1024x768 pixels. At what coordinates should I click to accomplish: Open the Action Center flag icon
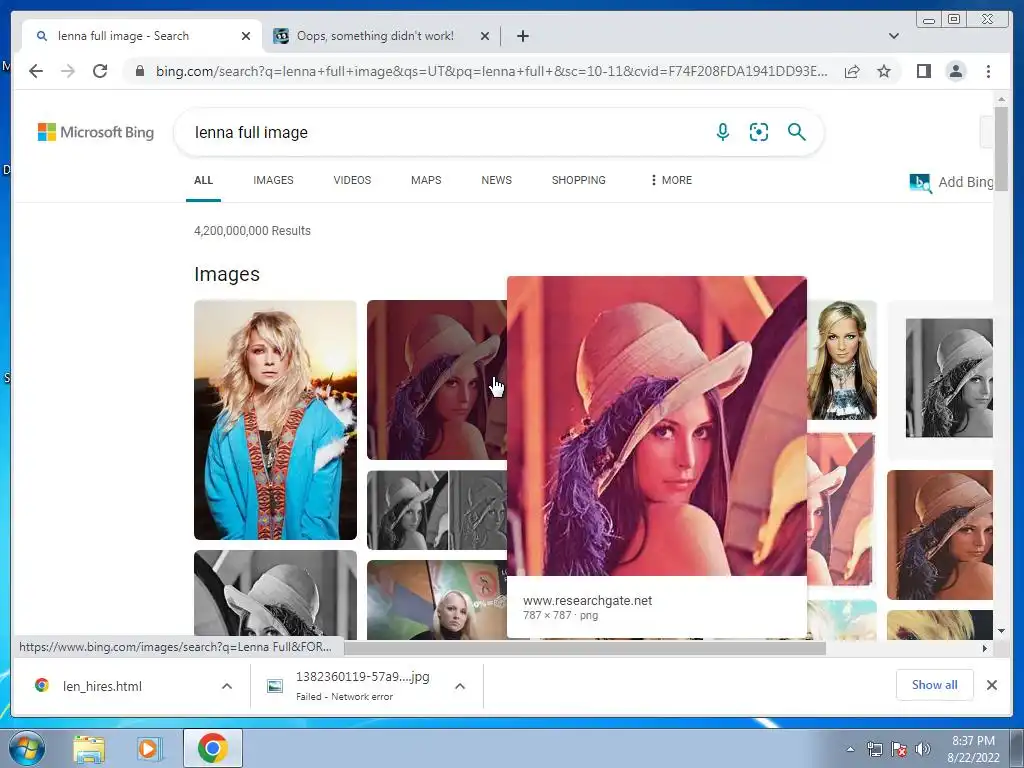coord(899,749)
